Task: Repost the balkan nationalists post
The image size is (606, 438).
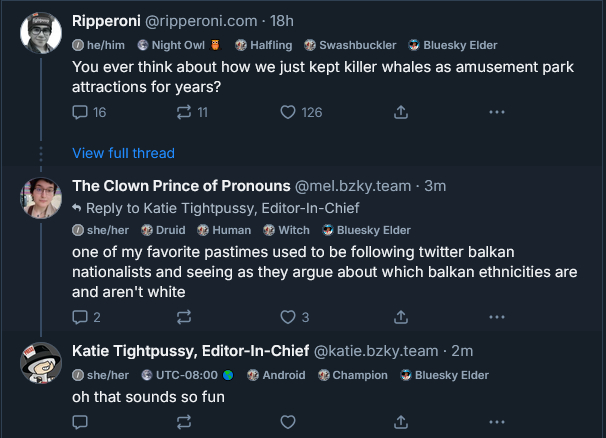Action: (184, 317)
